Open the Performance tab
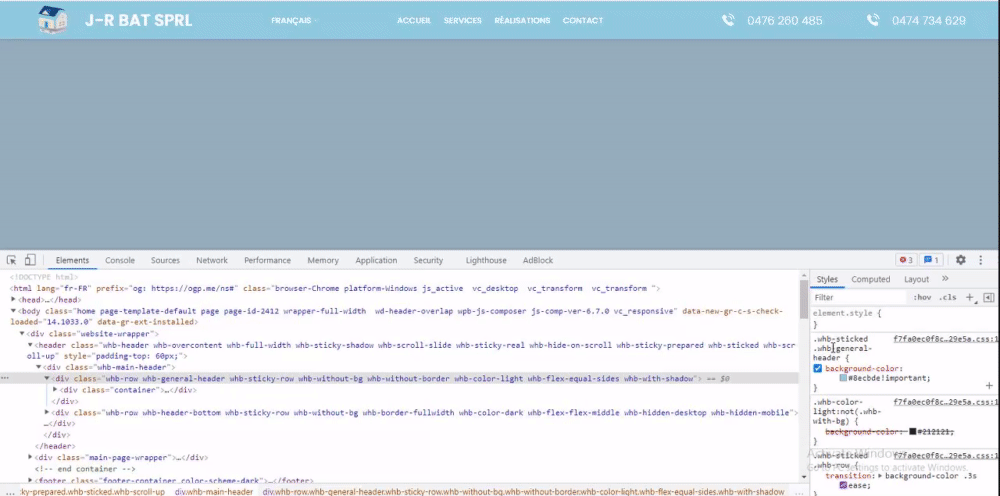1000x496 pixels. click(267, 260)
